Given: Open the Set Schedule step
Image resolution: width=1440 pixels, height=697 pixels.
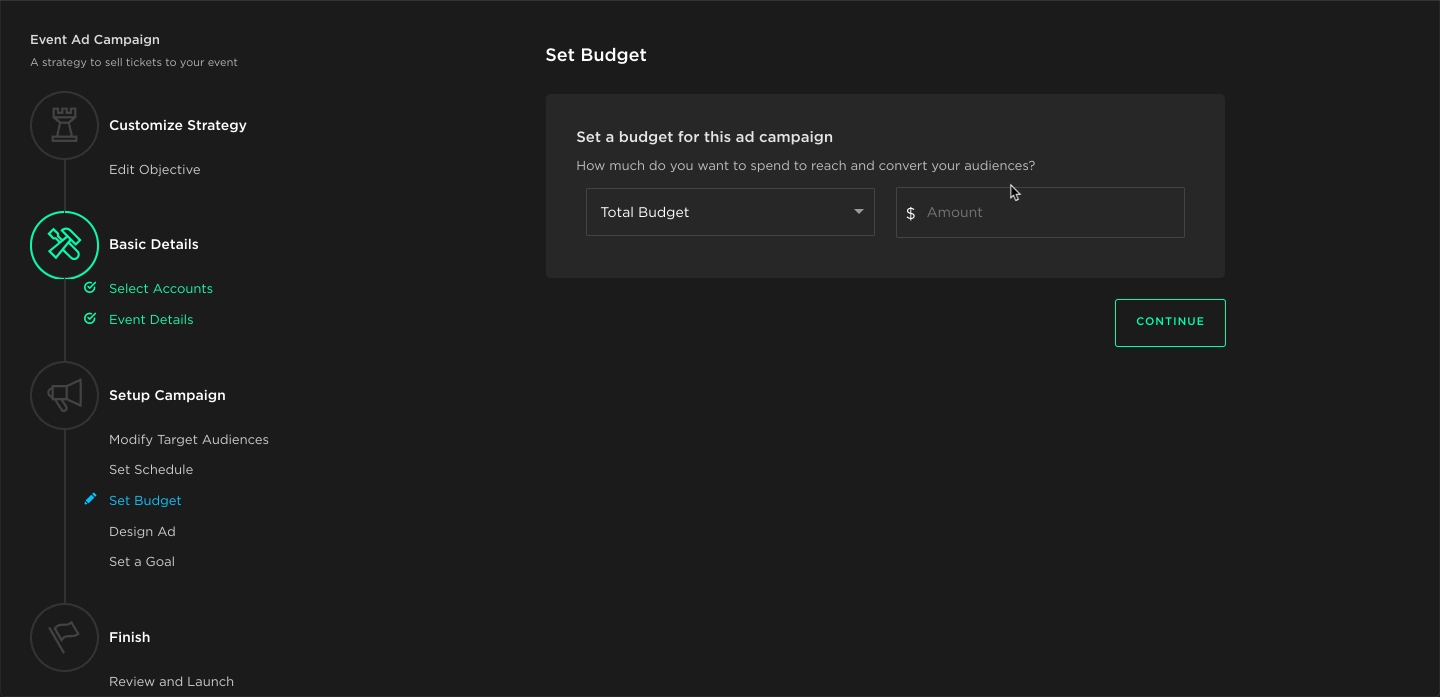Looking at the screenshot, I should [151, 470].
